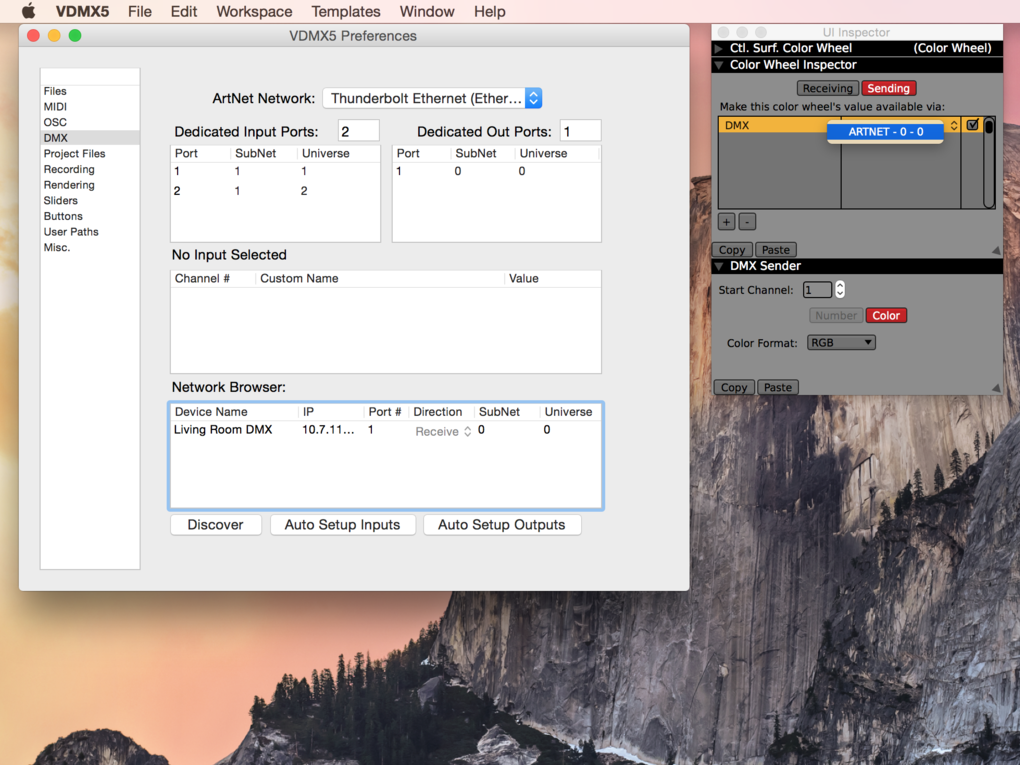This screenshot has width=1020, height=765.
Task: Select MIDI preferences category
Action: coord(90,107)
